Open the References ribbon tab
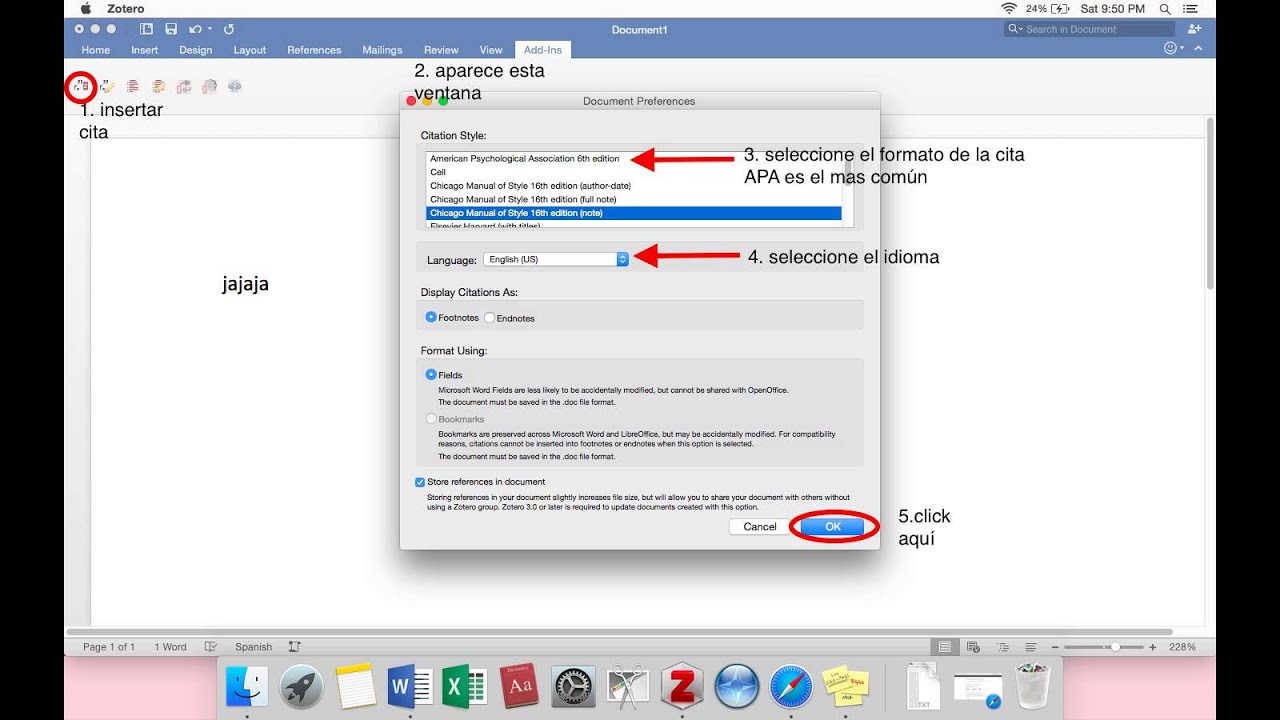Viewport: 1280px width, 720px height. coord(314,50)
